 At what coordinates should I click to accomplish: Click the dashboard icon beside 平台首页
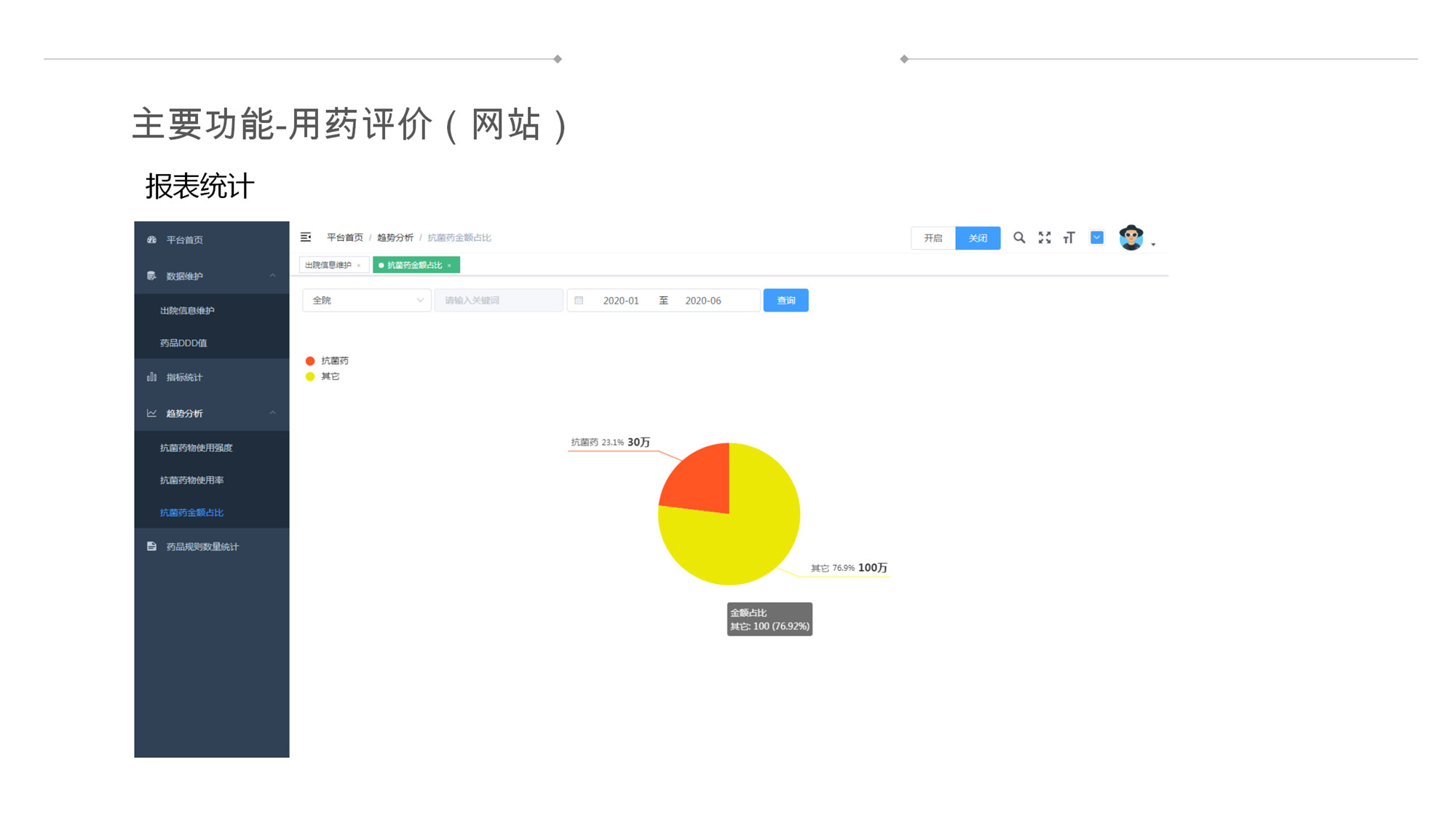coord(151,240)
